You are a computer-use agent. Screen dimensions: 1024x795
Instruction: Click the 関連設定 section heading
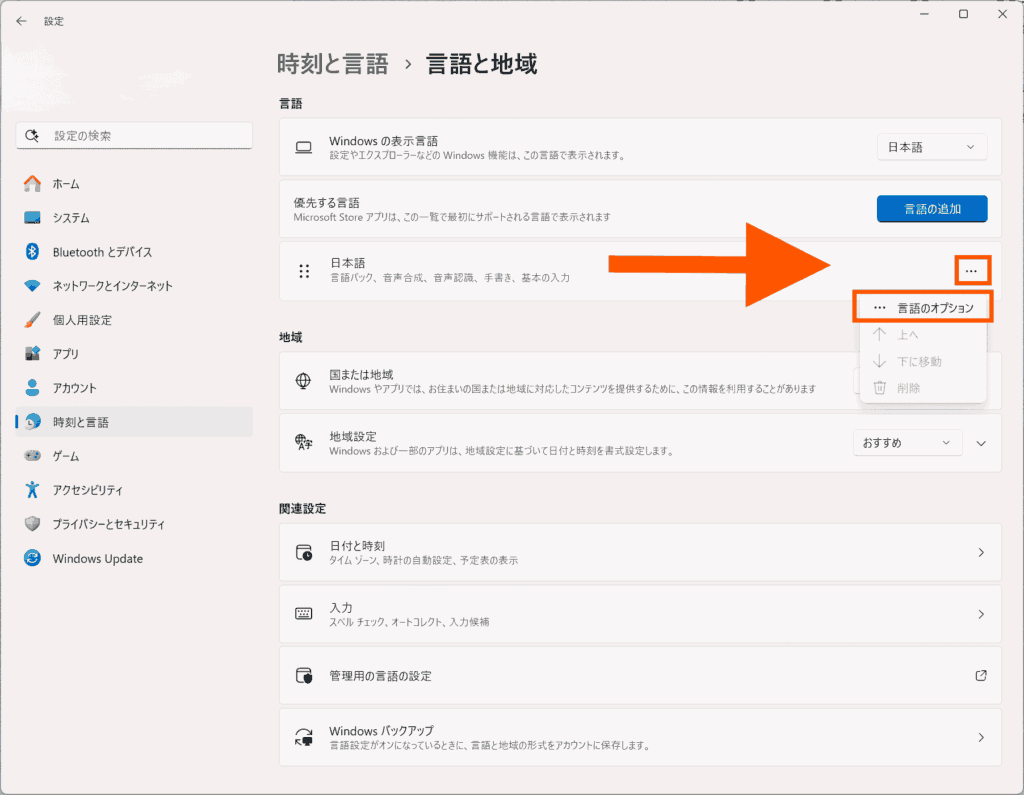pyautogui.click(x=302, y=508)
